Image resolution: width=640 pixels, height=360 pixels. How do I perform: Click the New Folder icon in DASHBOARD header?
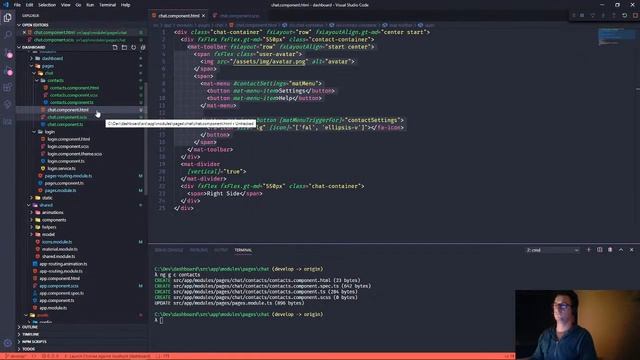pyautogui.click(x=124, y=47)
